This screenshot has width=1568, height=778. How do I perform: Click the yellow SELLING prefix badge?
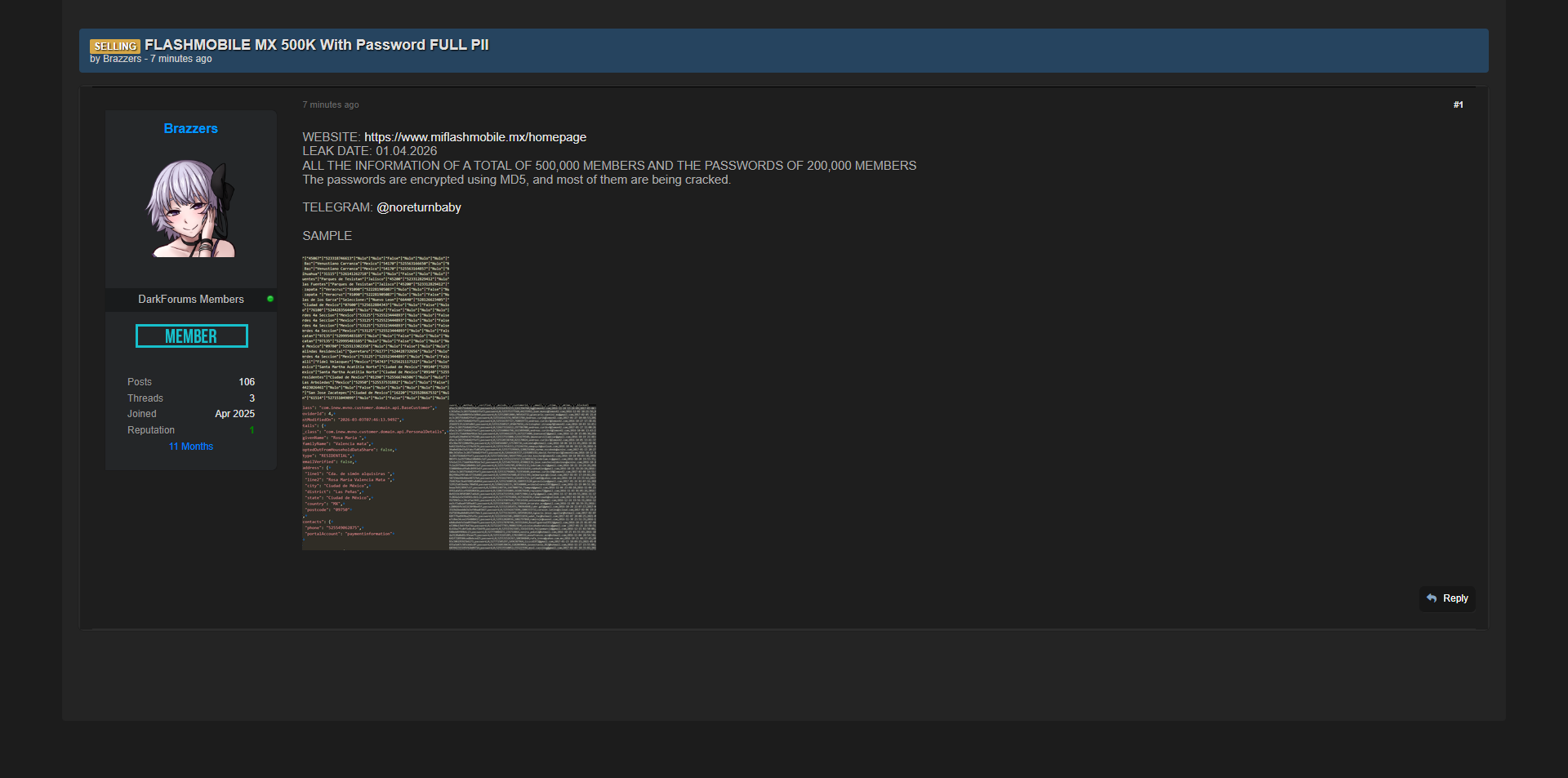(115, 47)
